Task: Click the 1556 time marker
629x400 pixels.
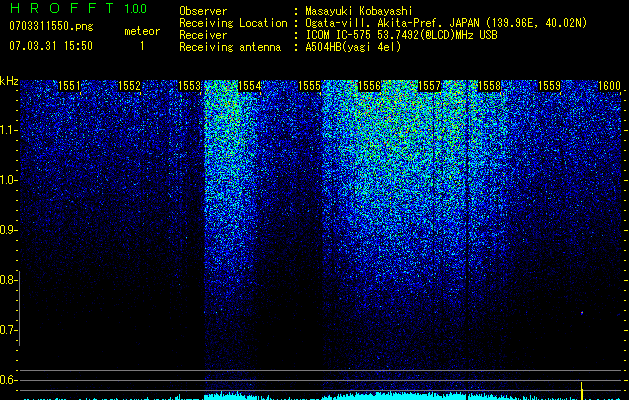Action: pos(369,86)
